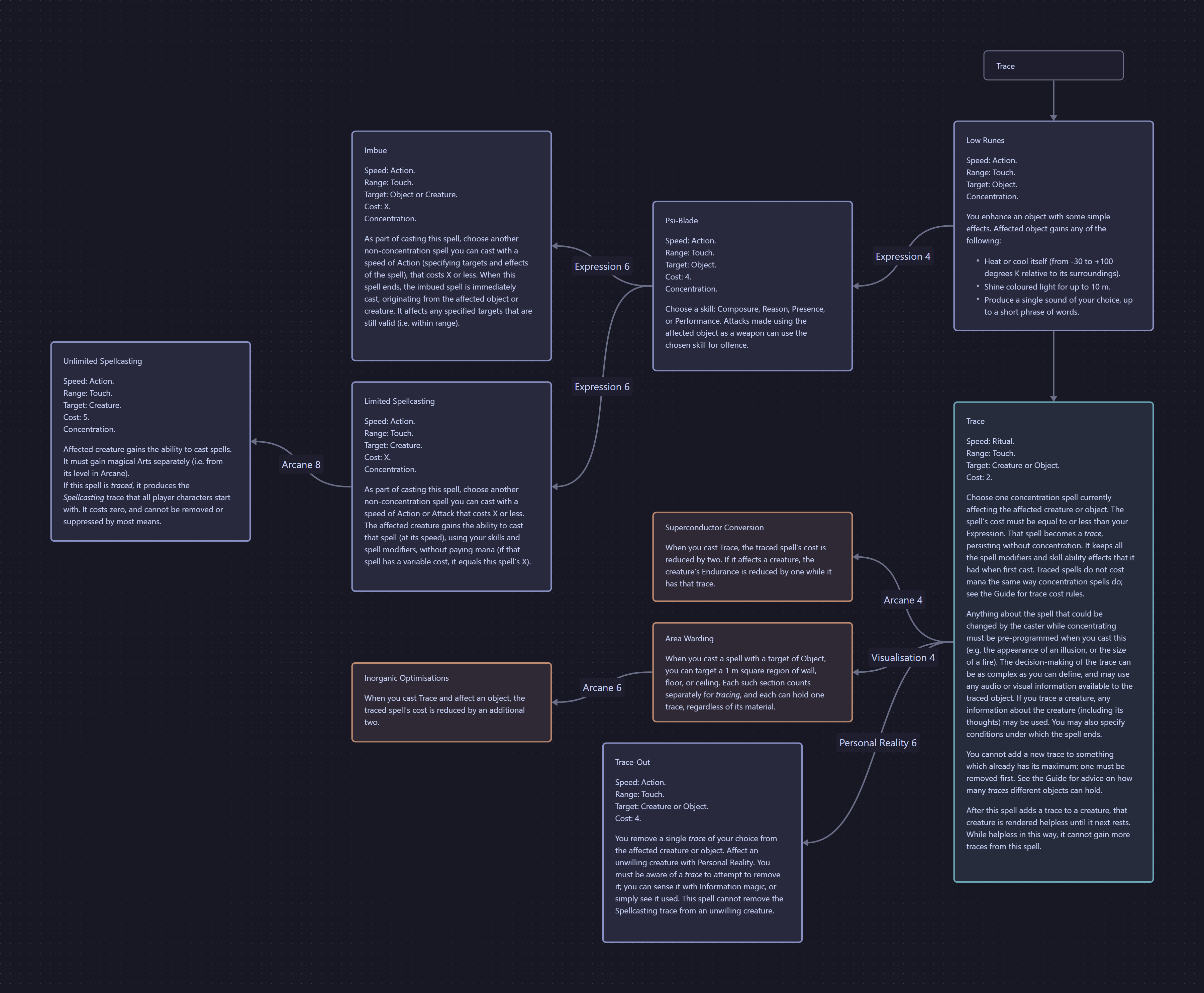Screen dimensions: 1204x993
Task: Click the Arcane 8 edge label
Action: point(300,464)
